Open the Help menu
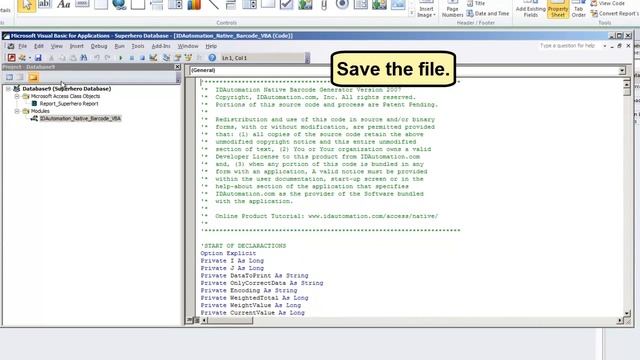The image size is (640, 360). tap(211, 46)
